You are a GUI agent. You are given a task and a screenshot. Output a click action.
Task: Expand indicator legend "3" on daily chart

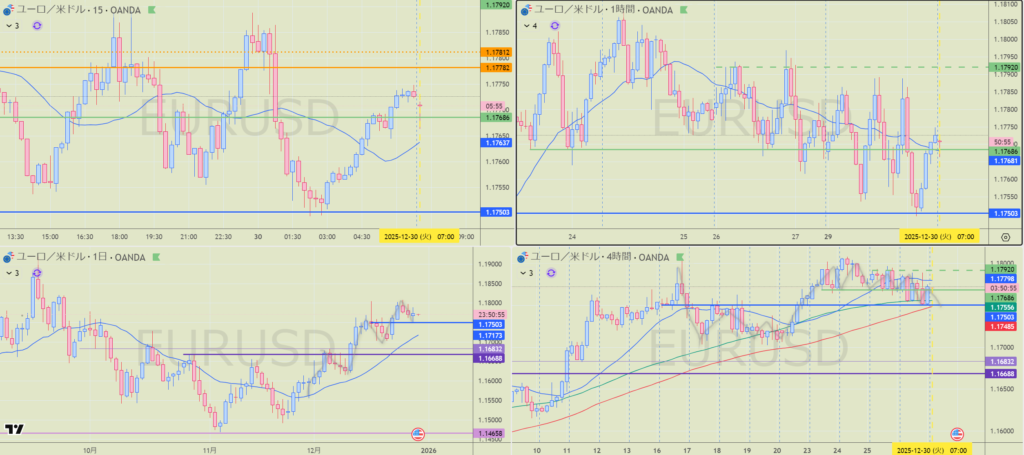[x=12, y=272]
